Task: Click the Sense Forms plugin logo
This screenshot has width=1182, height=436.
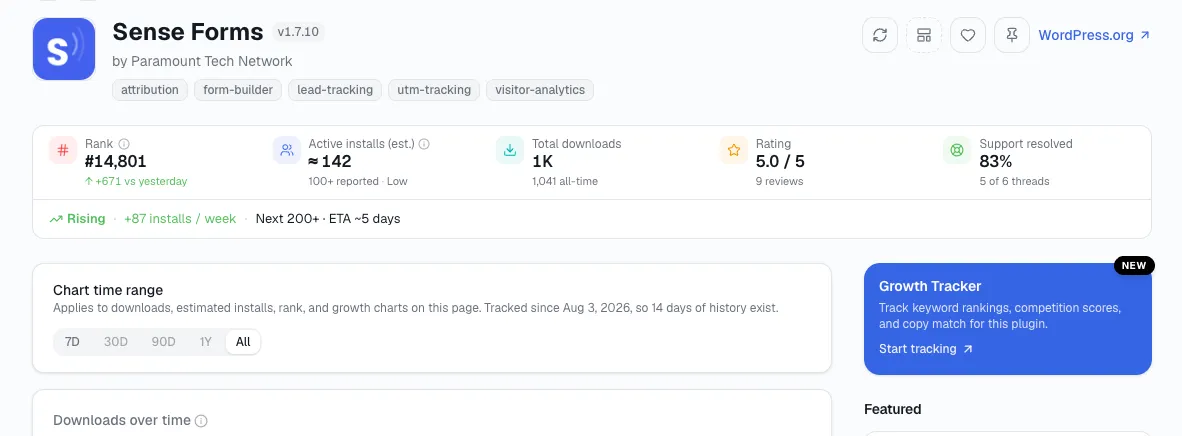Action: click(x=64, y=49)
